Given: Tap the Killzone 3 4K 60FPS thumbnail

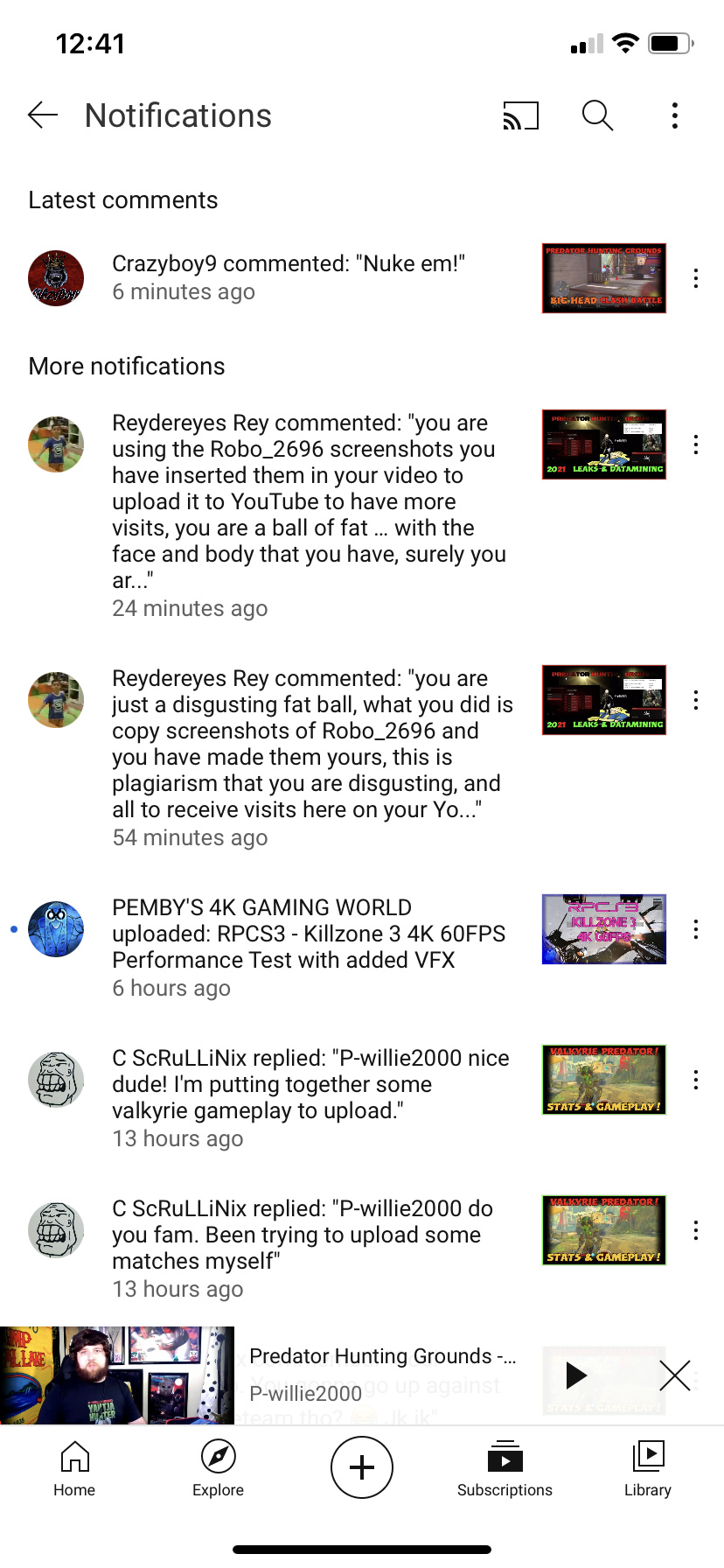Looking at the screenshot, I should coord(604,929).
